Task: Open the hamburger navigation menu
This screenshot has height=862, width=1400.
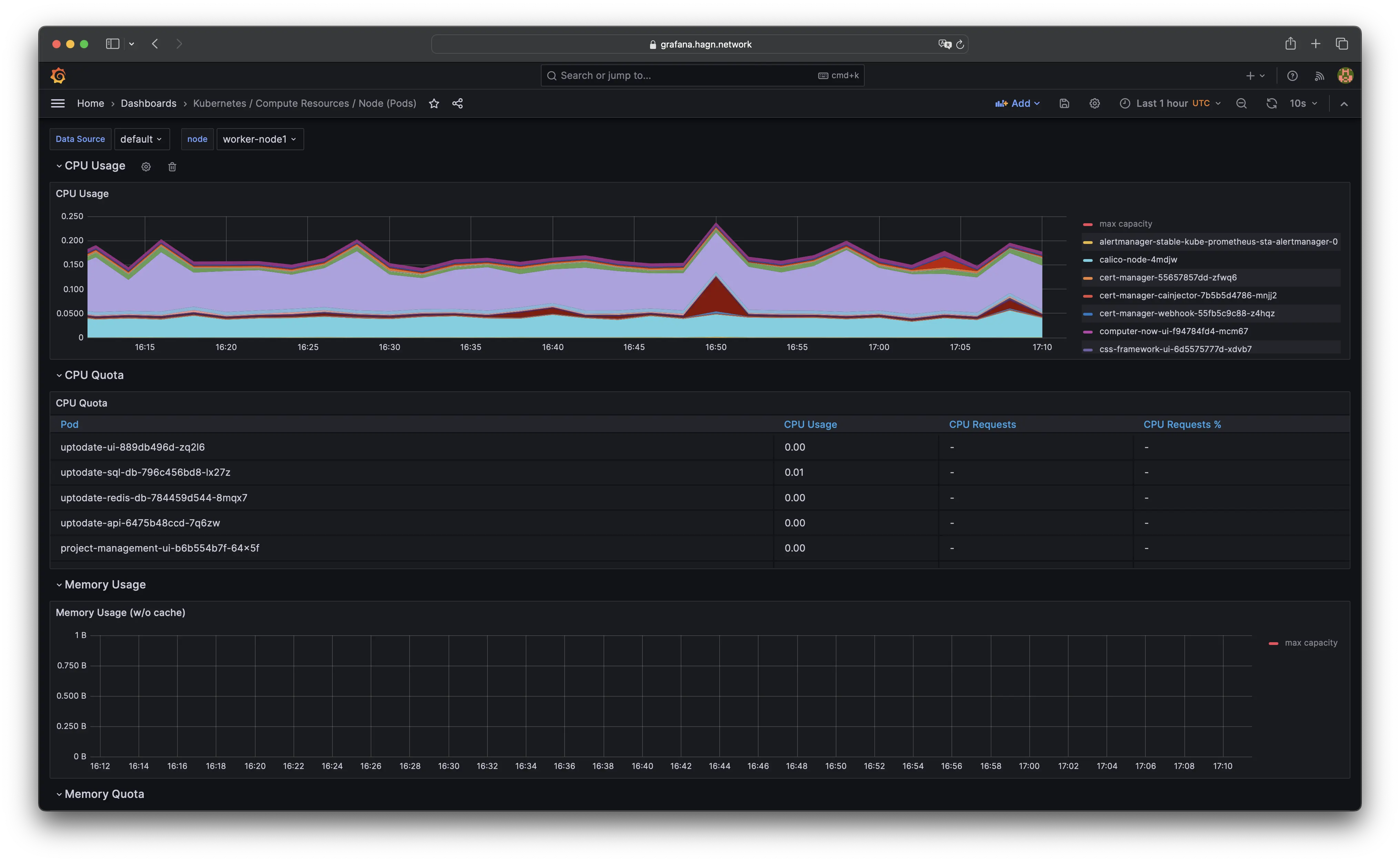Action: (x=58, y=103)
